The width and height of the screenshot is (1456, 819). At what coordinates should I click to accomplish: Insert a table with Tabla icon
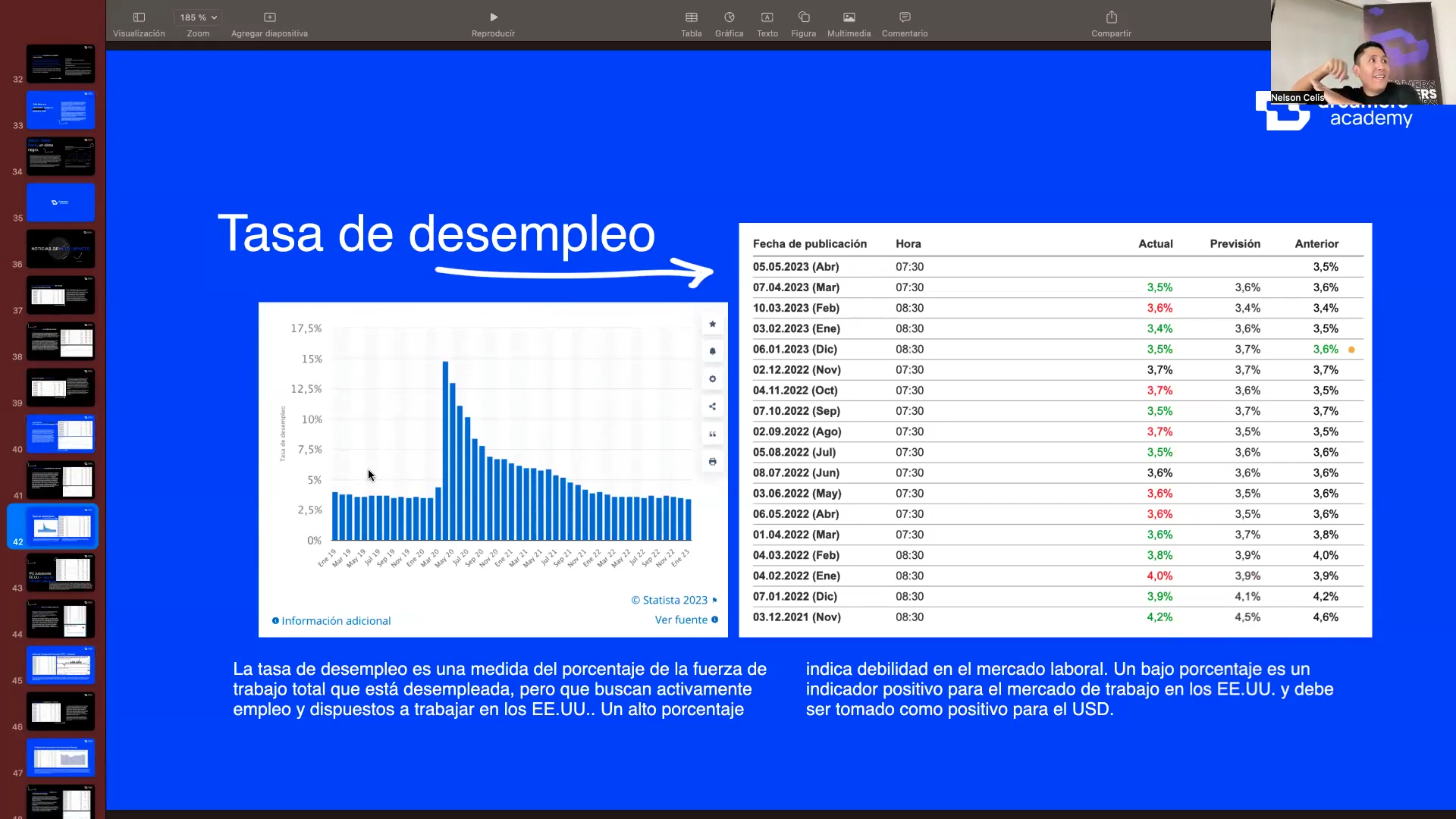(691, 17)
